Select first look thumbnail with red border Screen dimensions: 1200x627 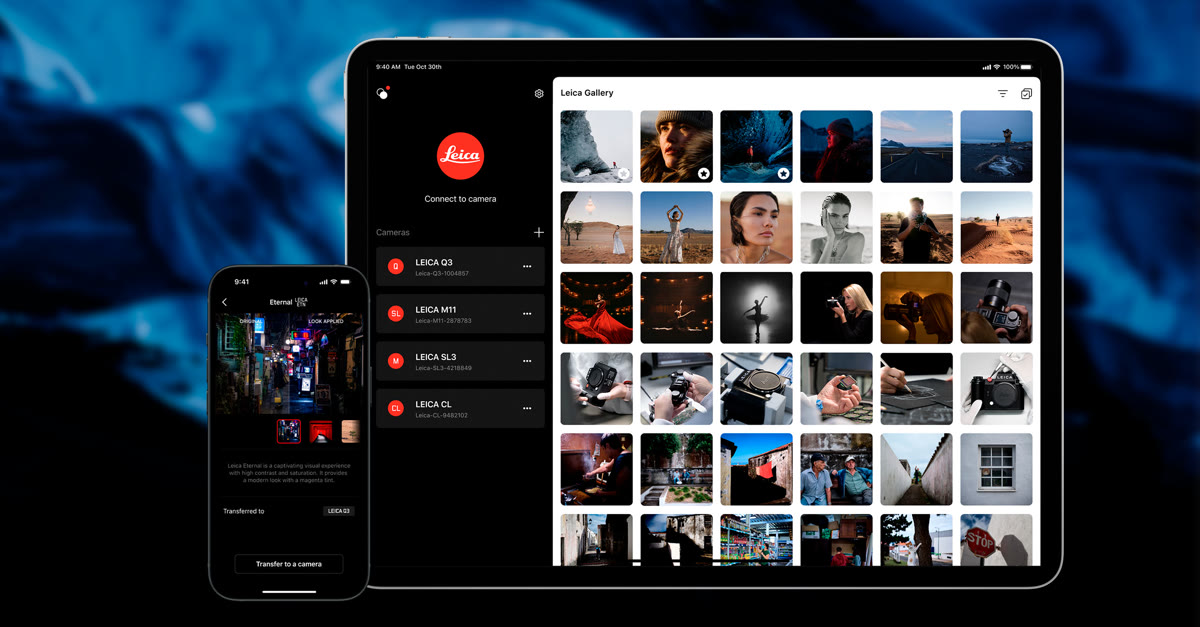(x=289, y=431)
